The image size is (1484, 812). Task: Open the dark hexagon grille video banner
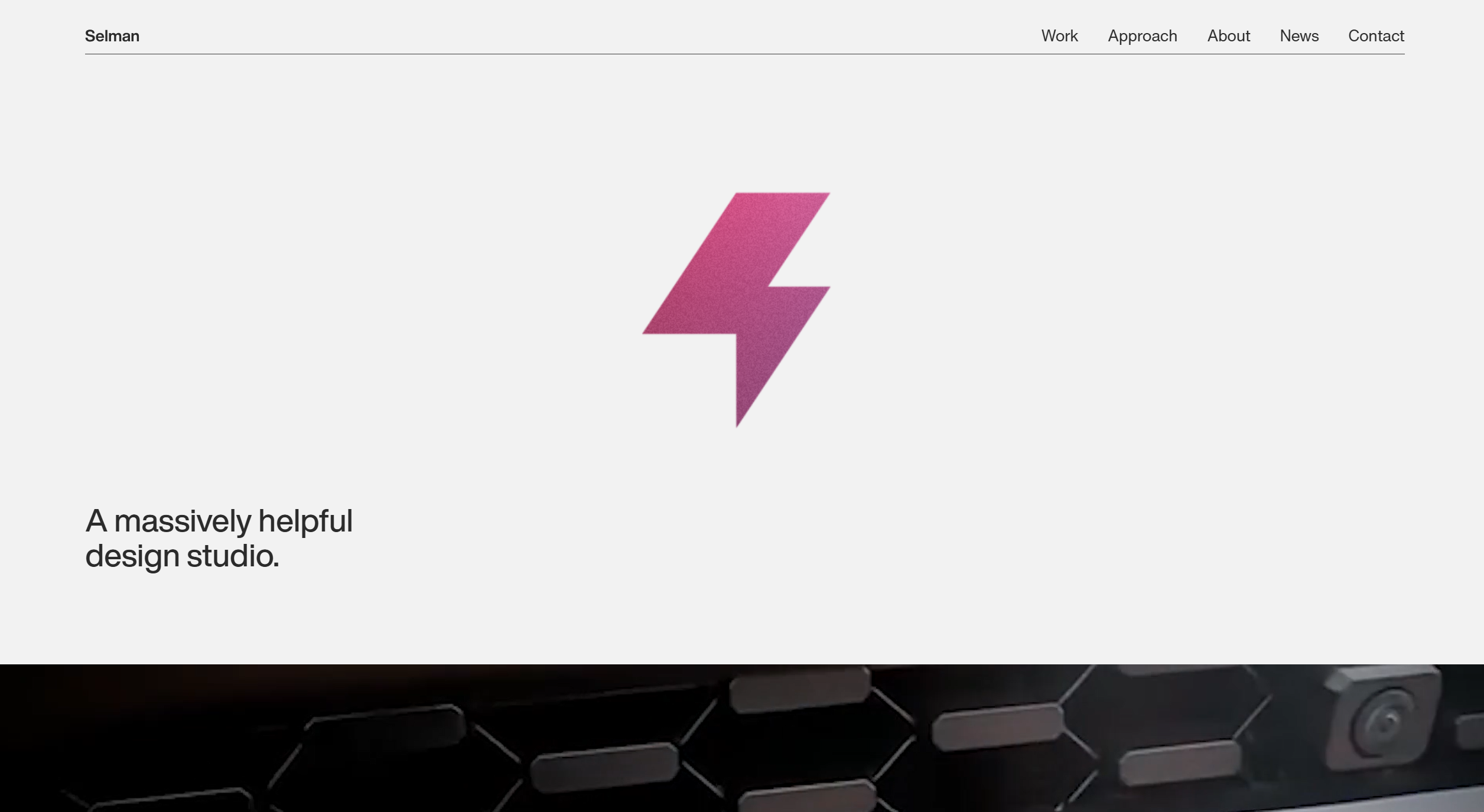point(742,738)
